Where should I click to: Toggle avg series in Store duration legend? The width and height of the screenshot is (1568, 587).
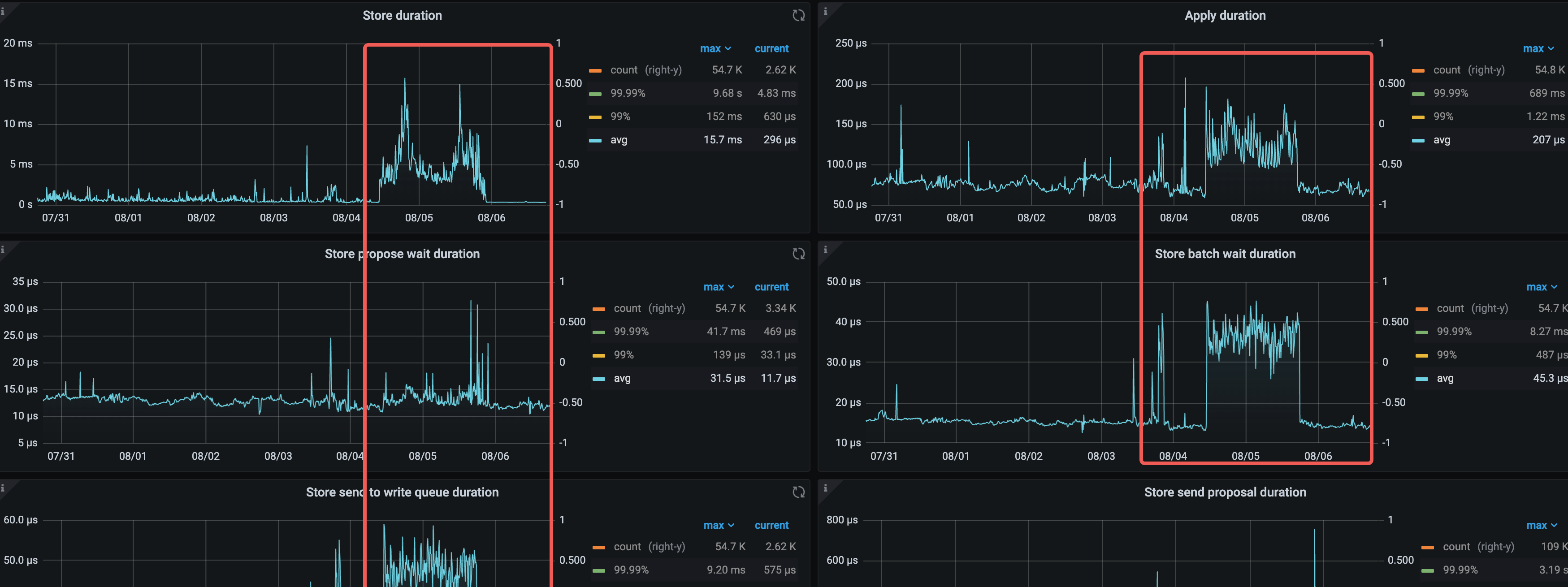point(619,140)
